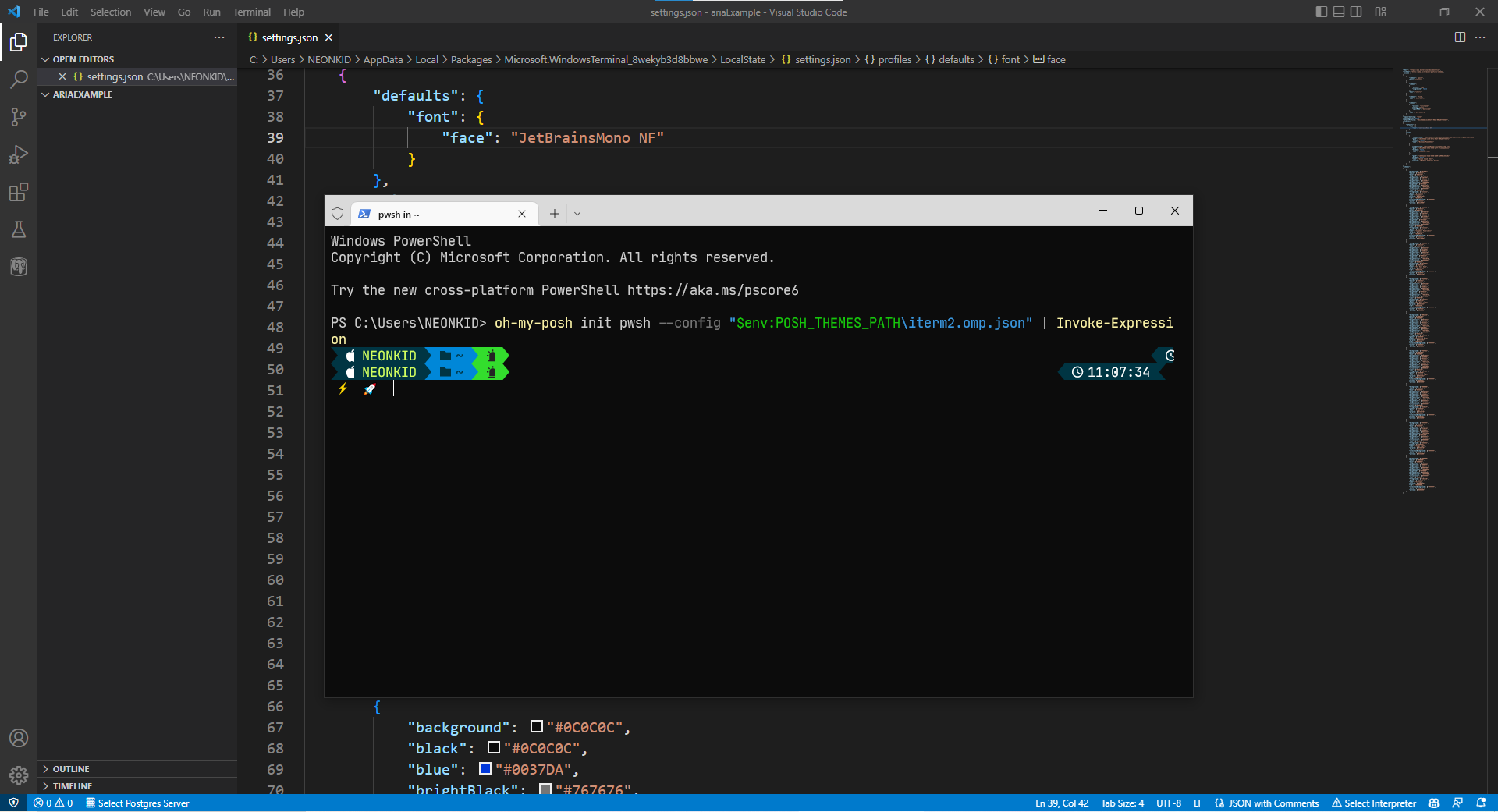
Task: Open the Selection menu
Action: [x=111, y=12]
